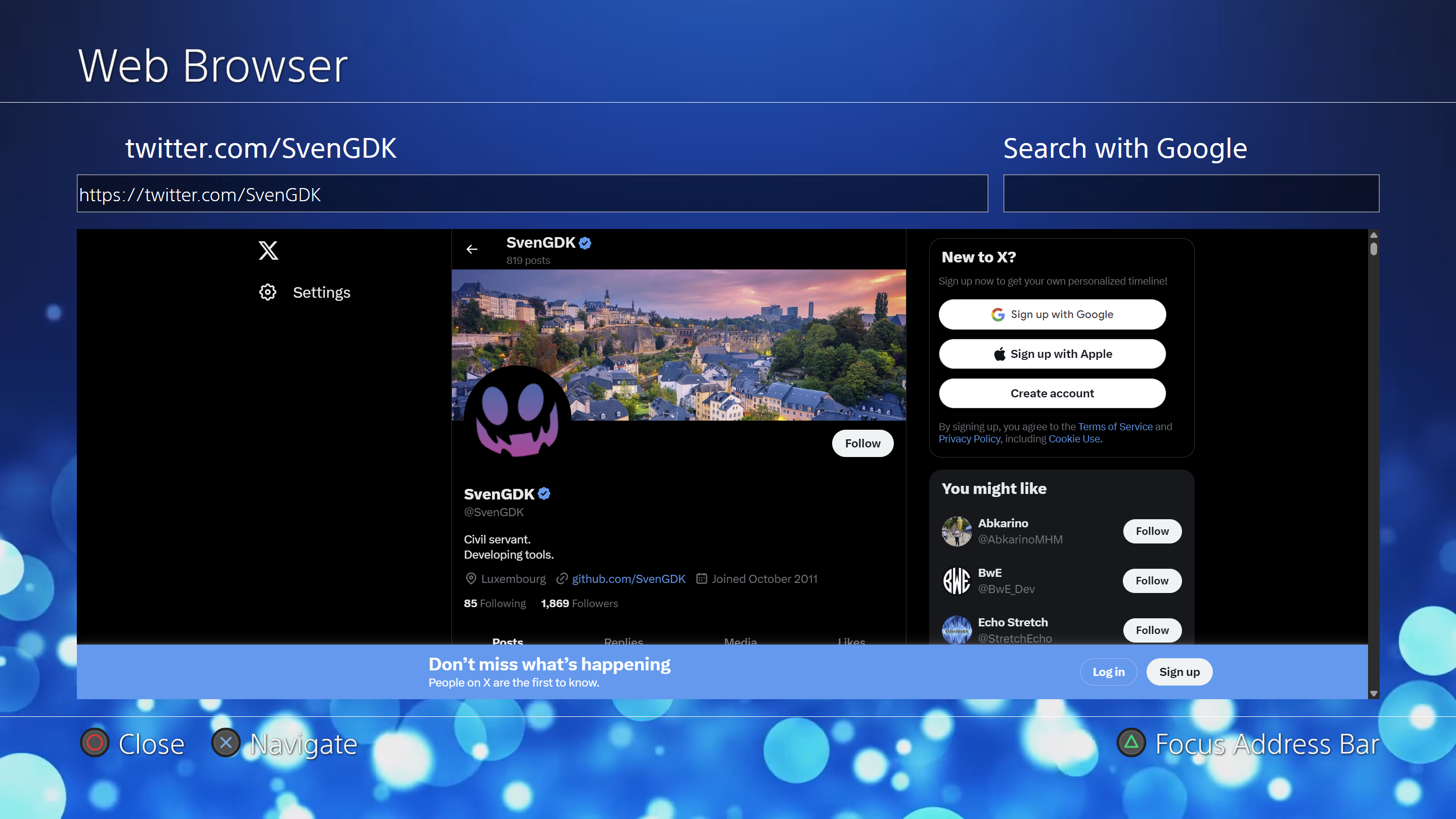Click the @SvenGDK handle text
The image size is (1456, 819).
tap(493, 512)
